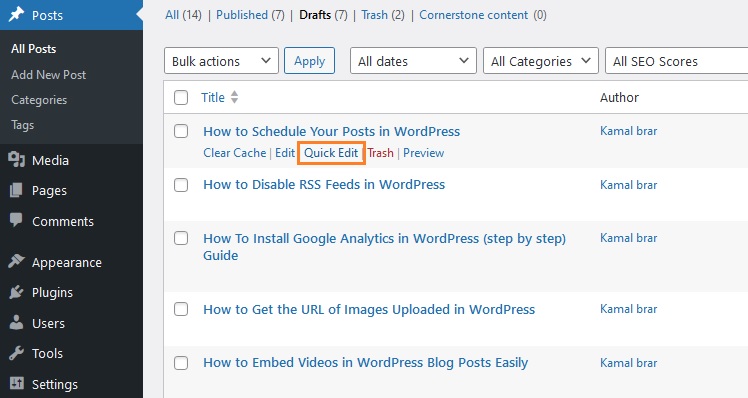Click the Users person icon
748x398 pixels.
pos(16,323)
